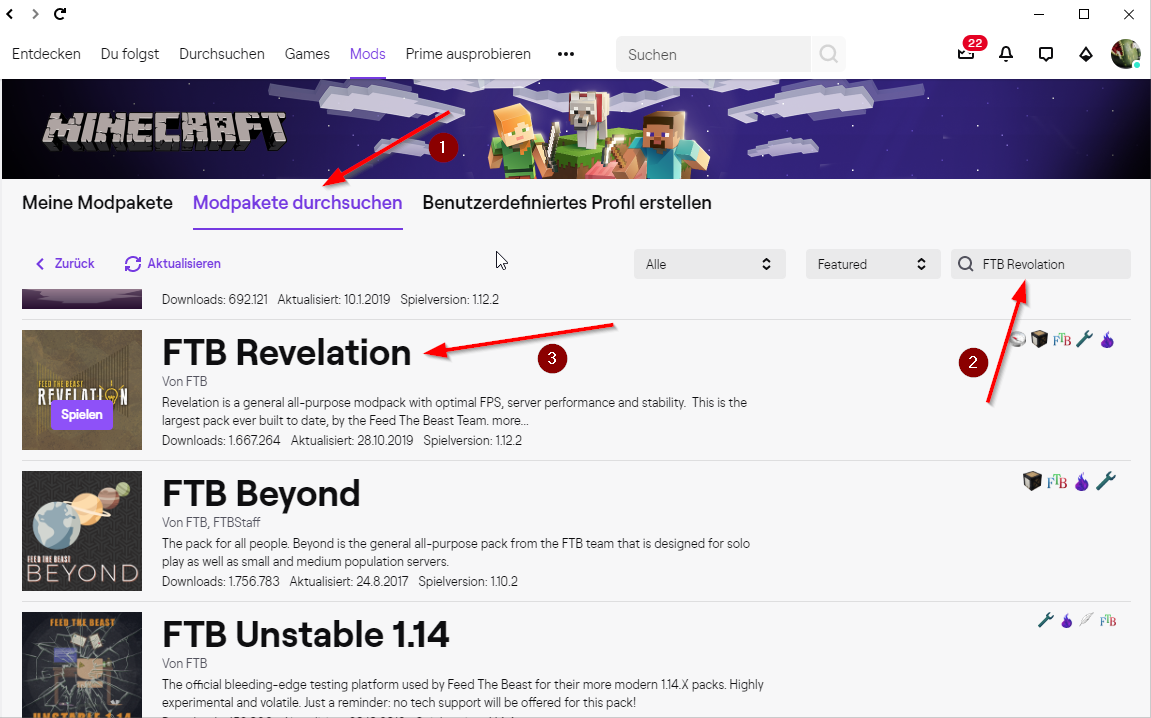The height and width of the screenshot is (718, 1151).
Task: Open the Featured sort dropdown
Action: pyautogui.click(x=873, y=264)
